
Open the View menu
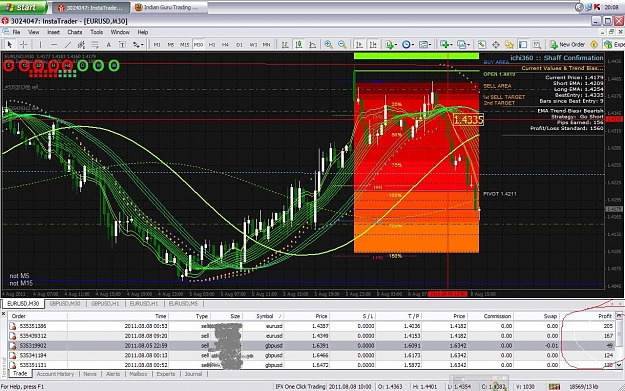pos(33,32)
